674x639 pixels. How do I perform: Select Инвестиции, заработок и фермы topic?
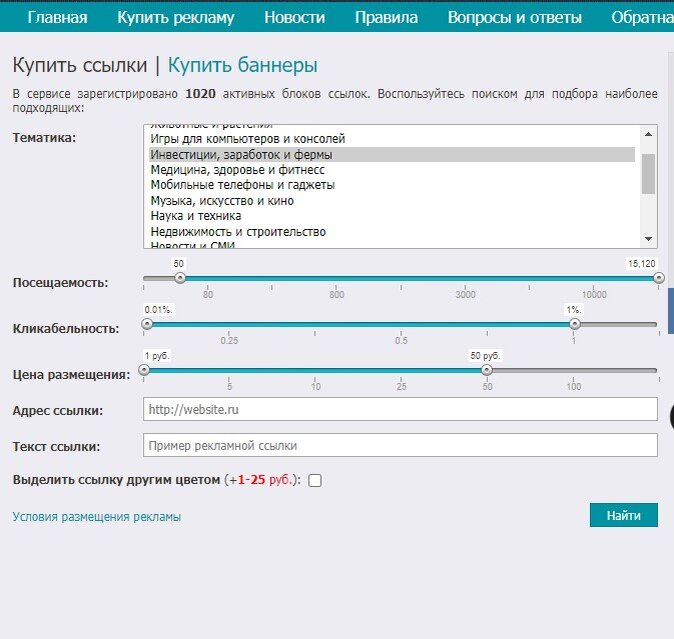coord(392,155)
